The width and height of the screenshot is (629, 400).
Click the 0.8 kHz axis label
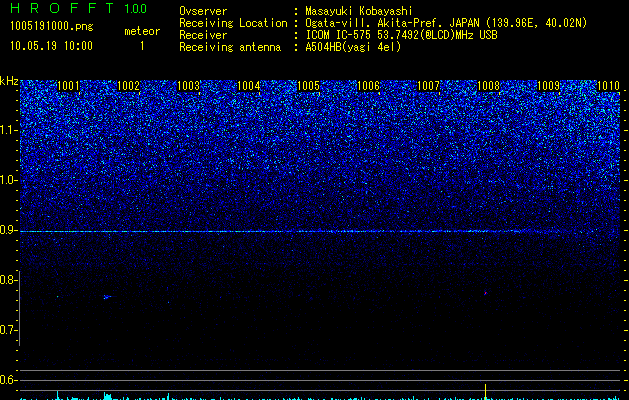[x=8, y=280]
